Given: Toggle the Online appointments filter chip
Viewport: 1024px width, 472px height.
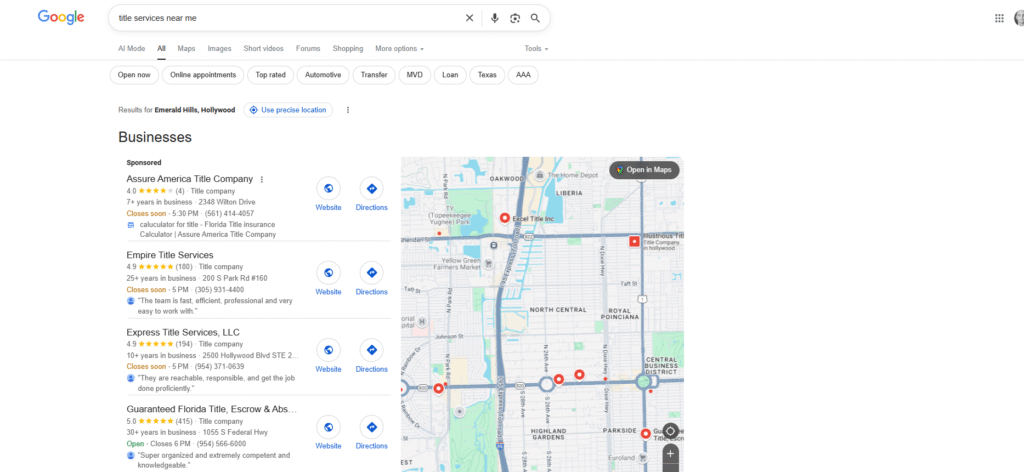Looking at the screenshot, I should [x=203, y=75].
